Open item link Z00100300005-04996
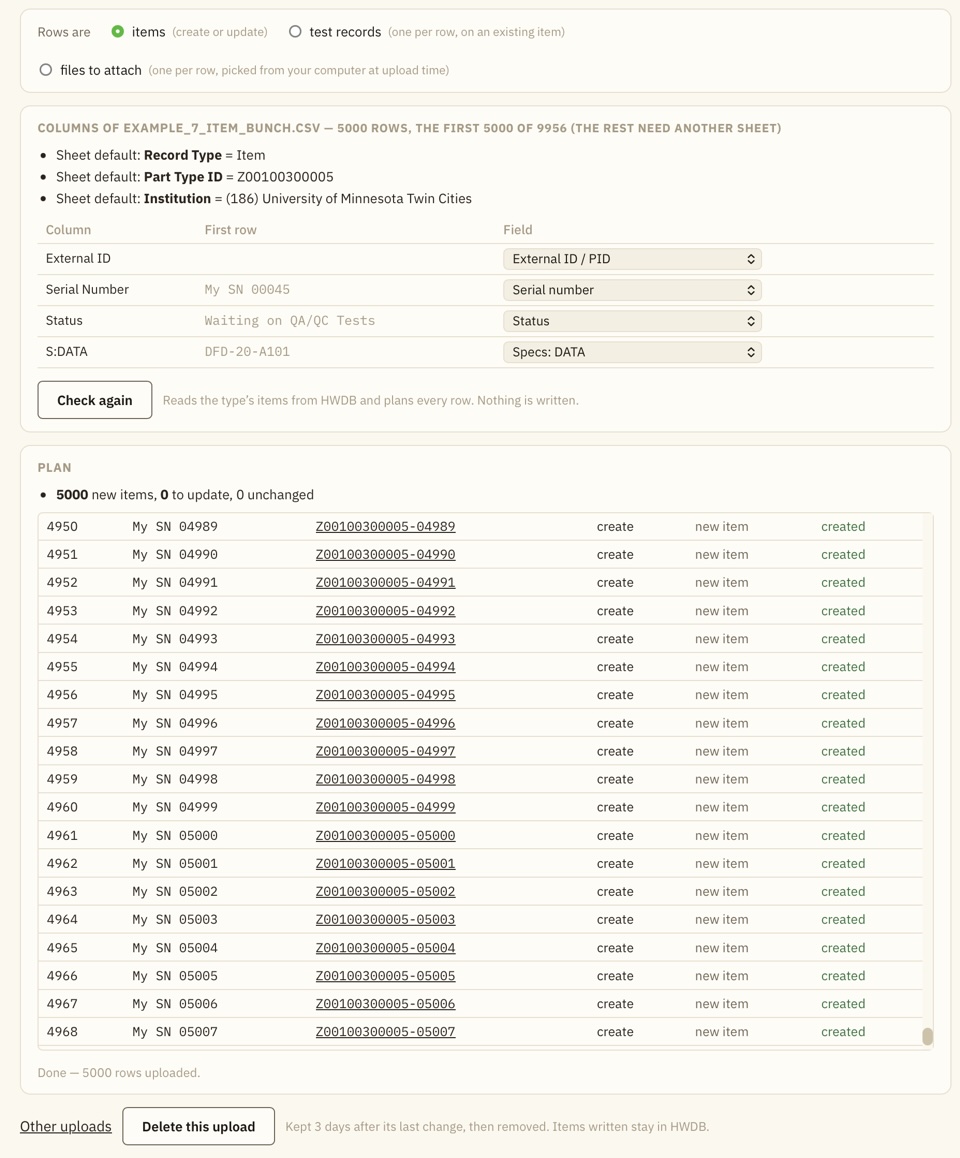Image resolution: width=960 pixels, height=1158 pixels. click(x=385, y=723)
